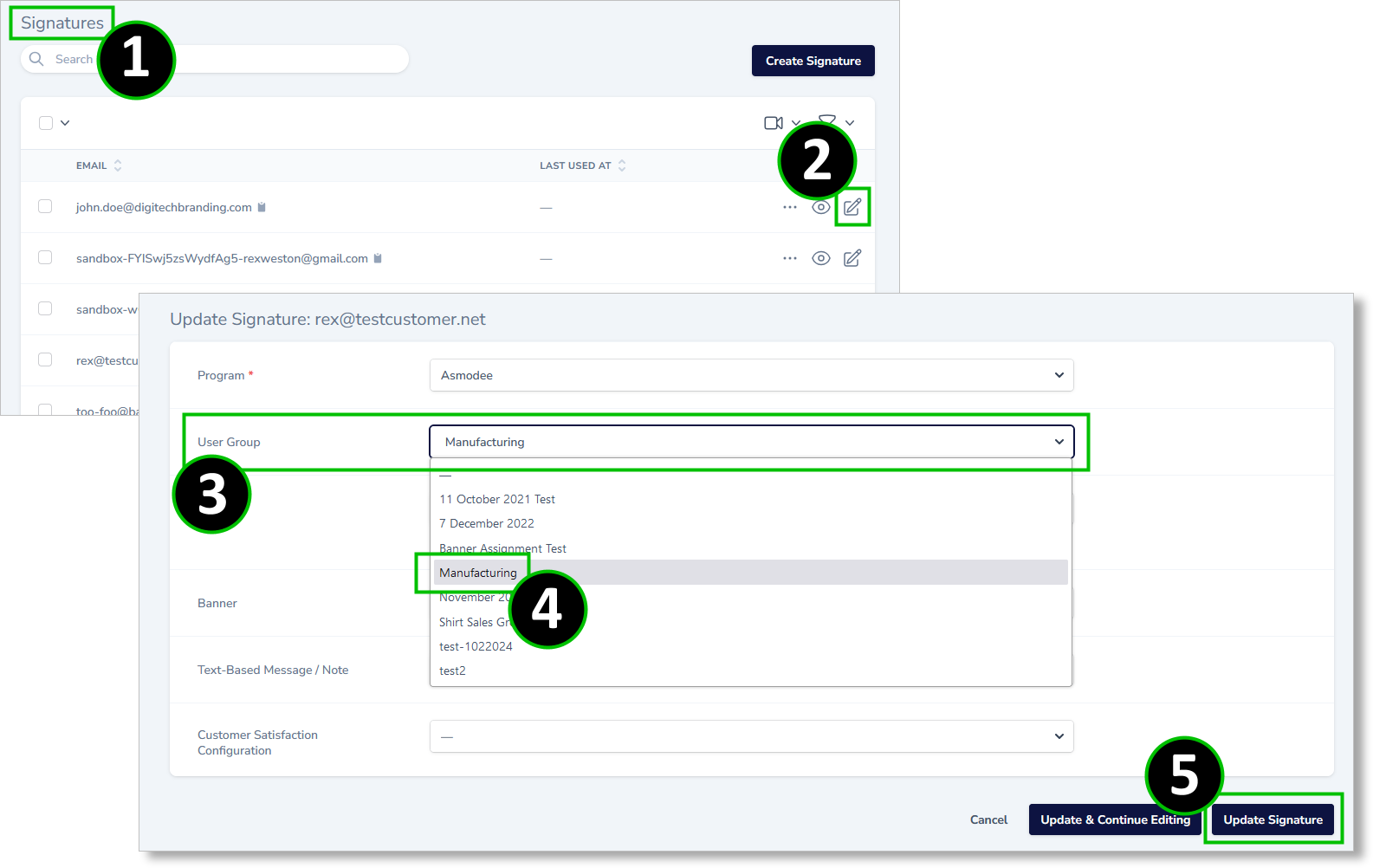
Task: View the sandbox-FYISwj5zsWydfAg5 signature via eye icon
Action: pyautogui.click(x=821, y=258)
